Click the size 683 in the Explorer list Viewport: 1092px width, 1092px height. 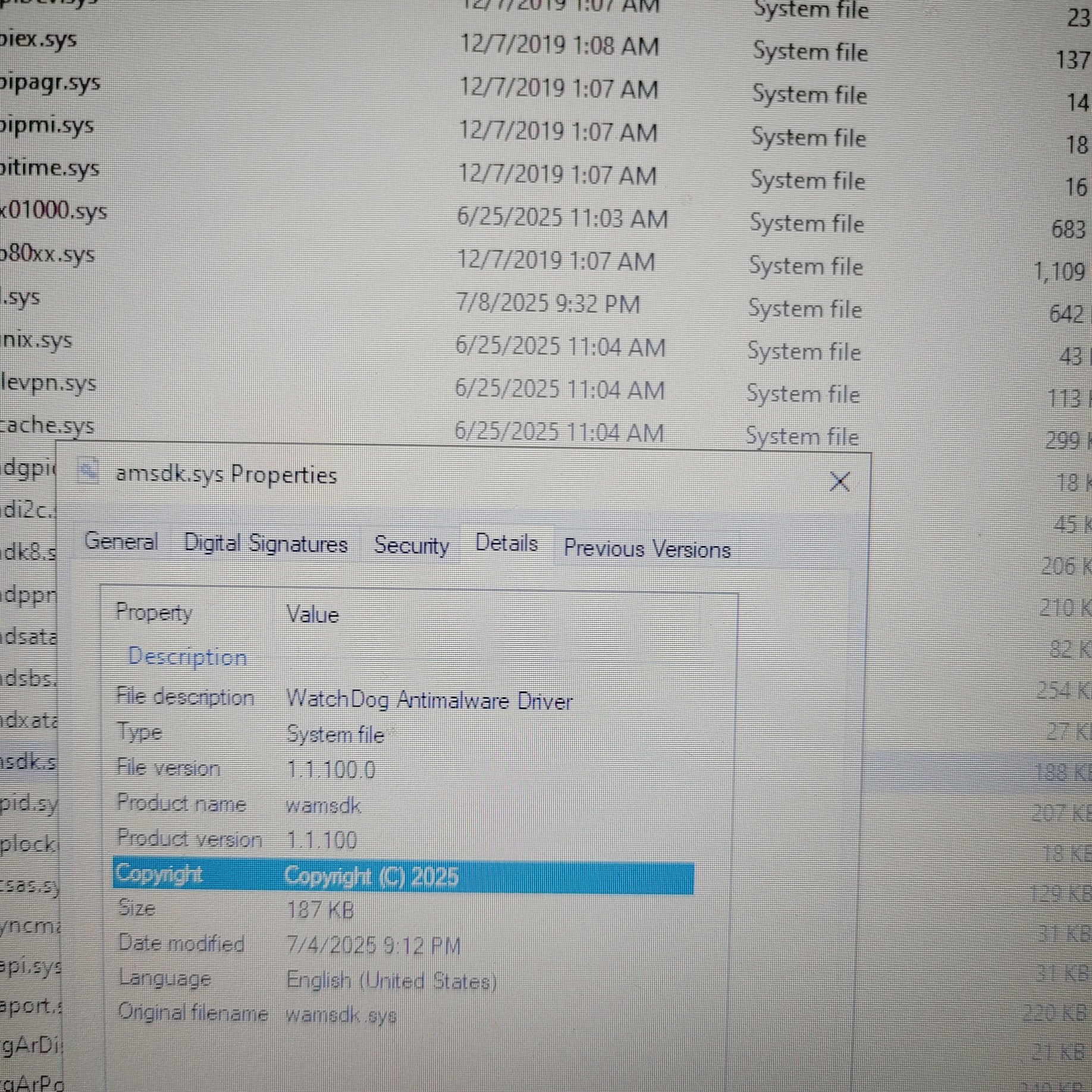(x=1069, y=228)
